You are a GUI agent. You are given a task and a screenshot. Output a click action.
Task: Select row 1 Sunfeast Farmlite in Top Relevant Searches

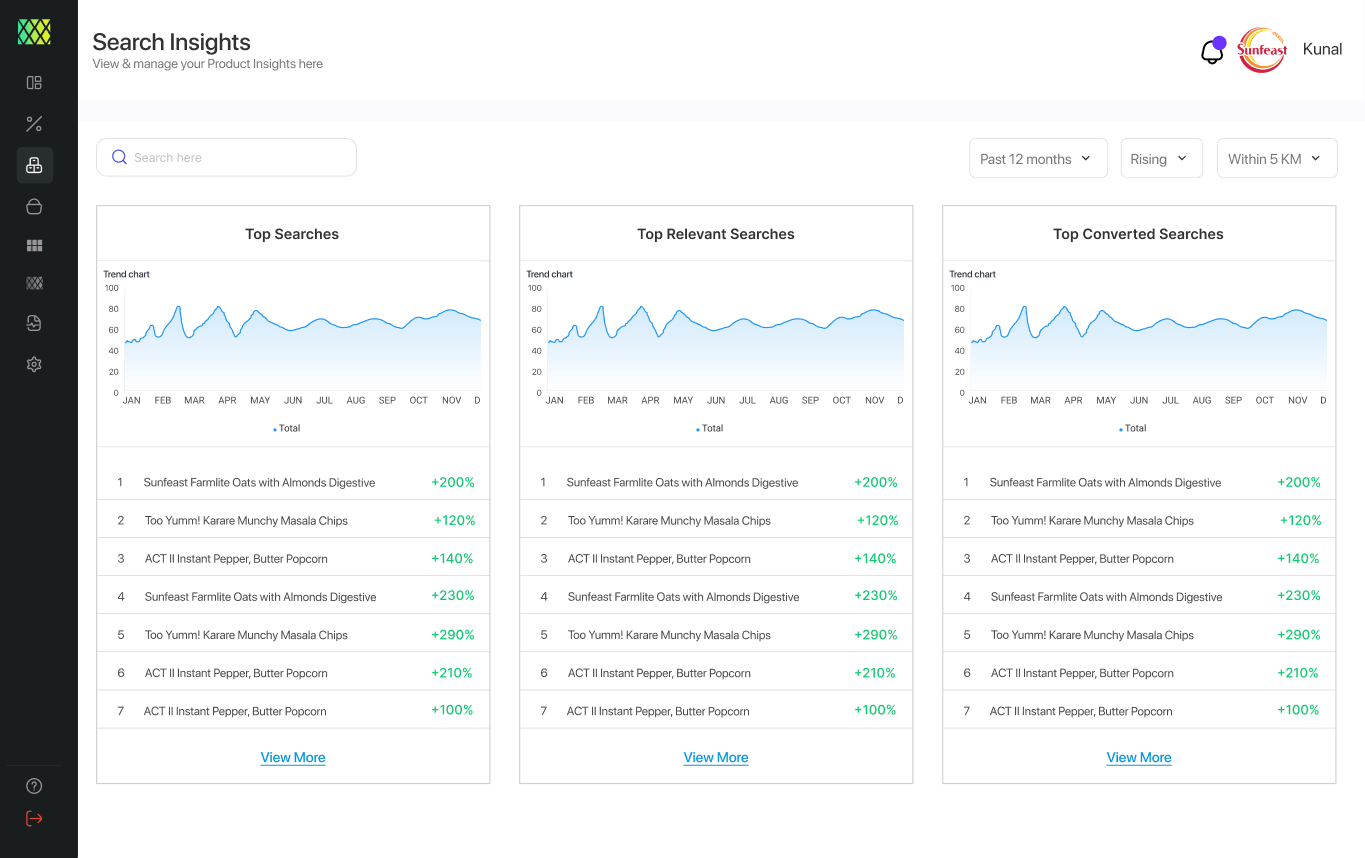[716, 482]
